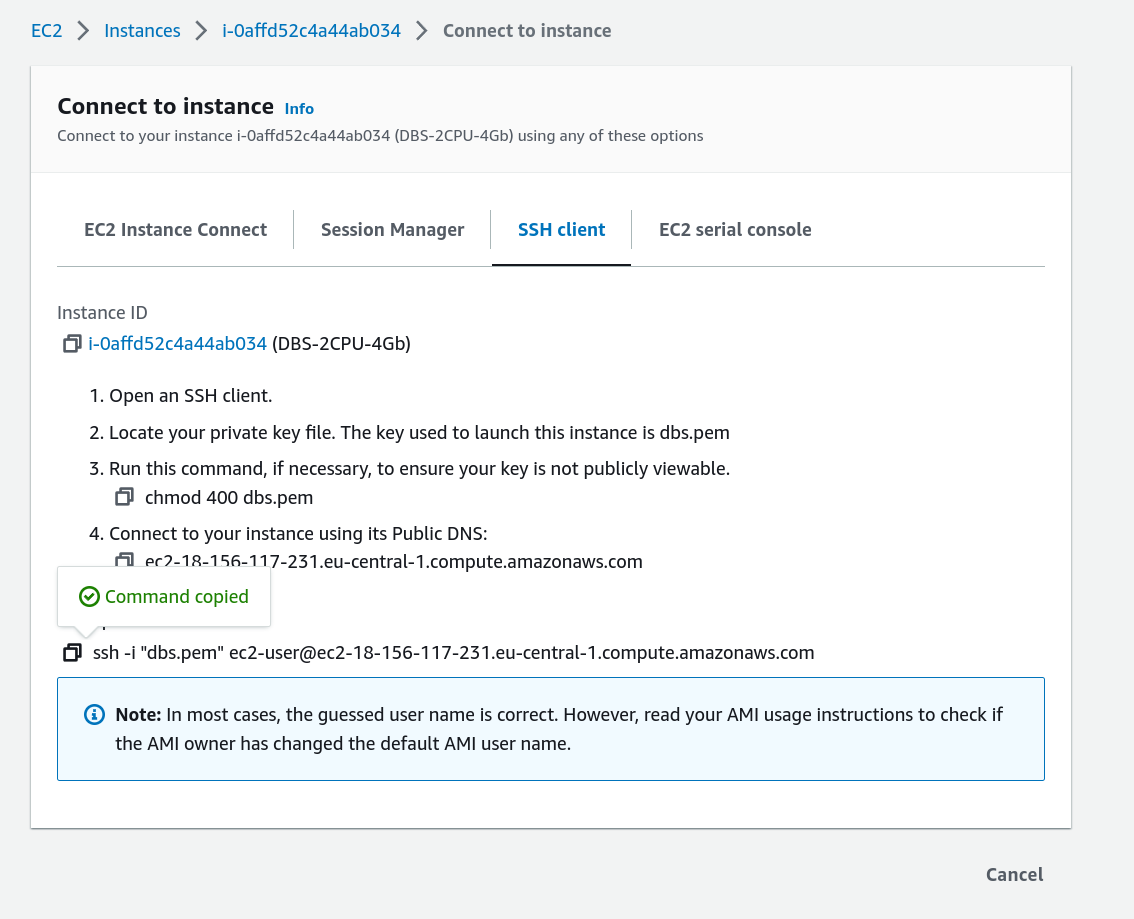Copy the instance ID with its copy icon
The height and width of the screenshot is (919, 1134).
click(72, 344)
